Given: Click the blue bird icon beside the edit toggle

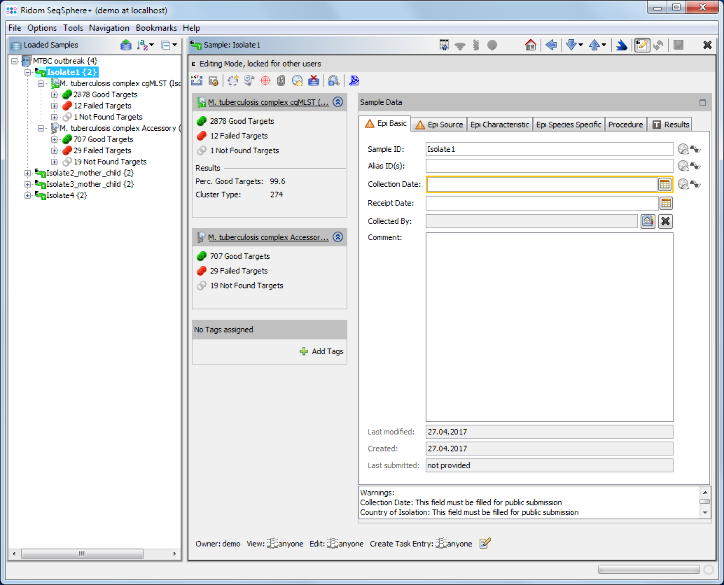Looking at the screenshot, I should 621,45.
